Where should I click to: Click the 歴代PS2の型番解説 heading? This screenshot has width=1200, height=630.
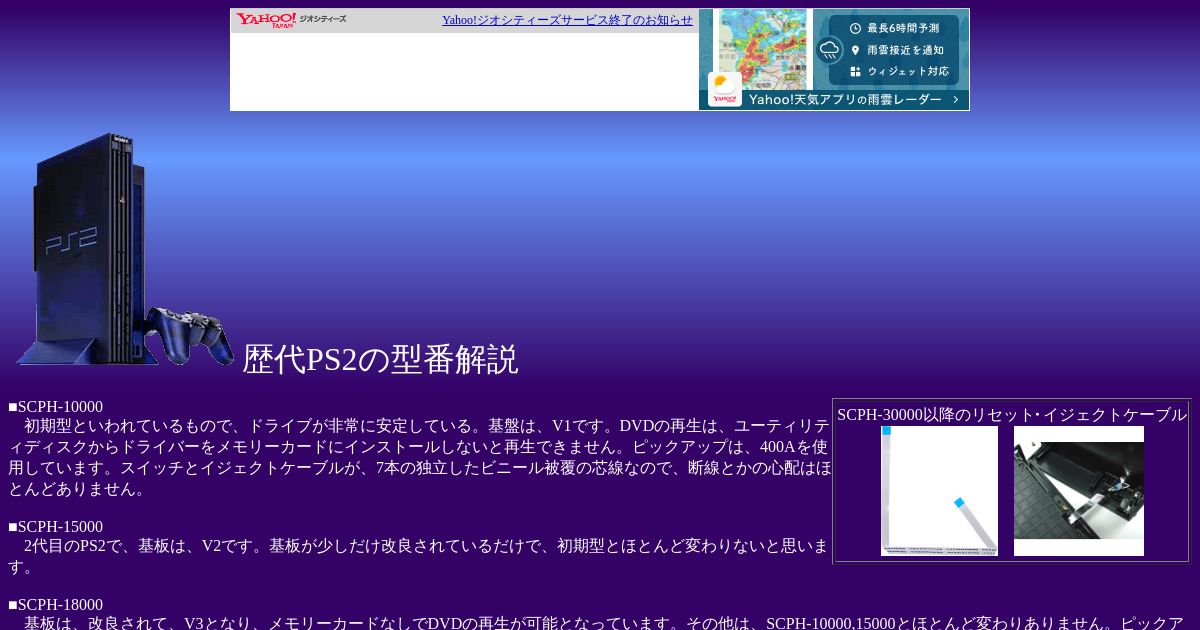point(380,359)
